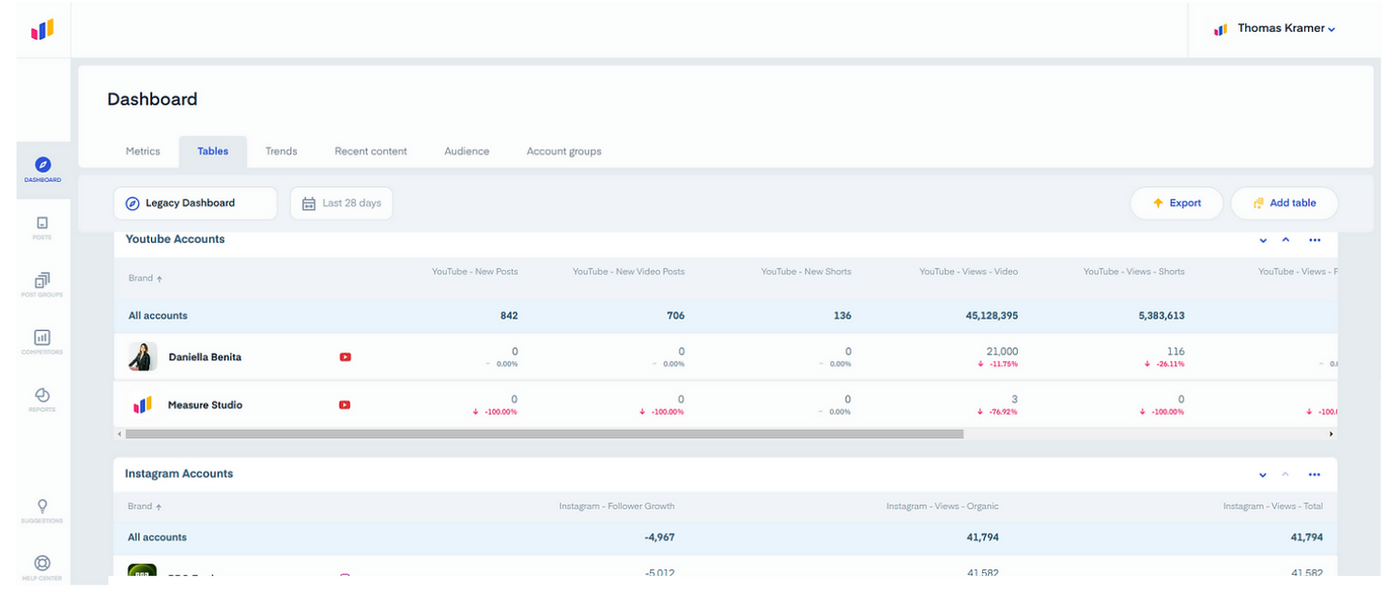Open the Help Center lifebuoy icon
Image resolution: width=1400 pixels, height=604 pixels.
[43, 568]
